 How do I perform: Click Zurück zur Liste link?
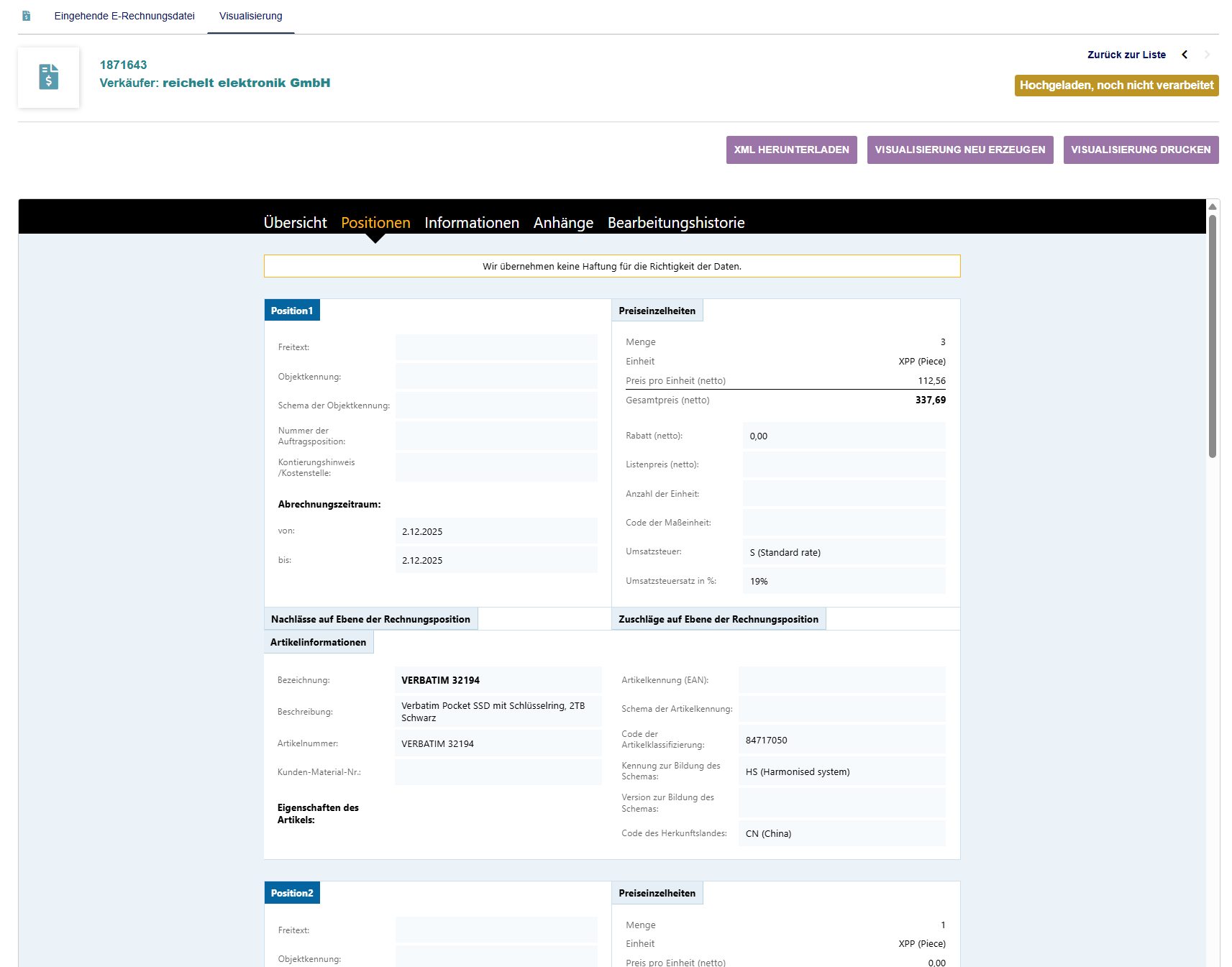click(1126, 55)
